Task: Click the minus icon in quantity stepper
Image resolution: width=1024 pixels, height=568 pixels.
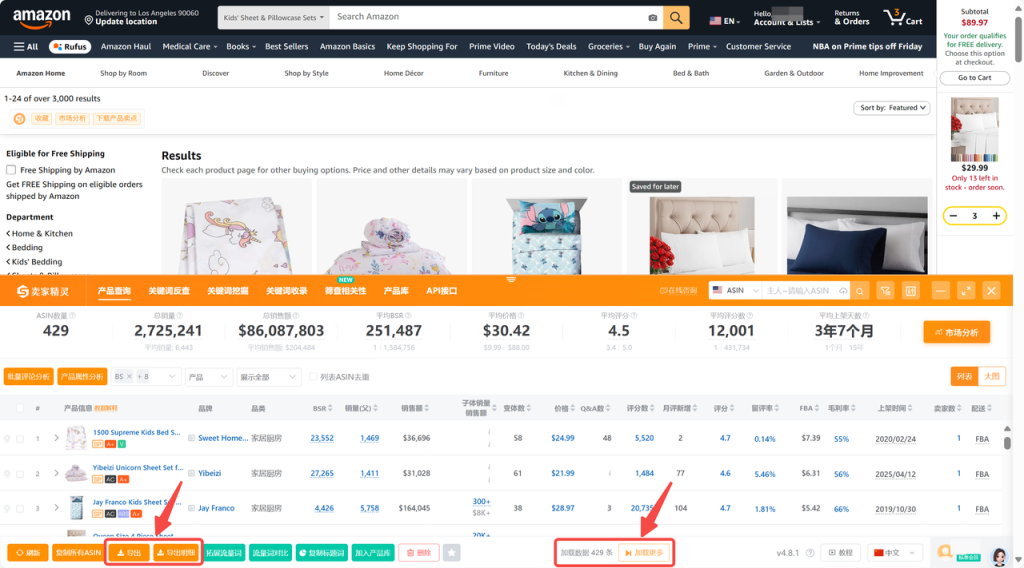Action: (953, 216)
